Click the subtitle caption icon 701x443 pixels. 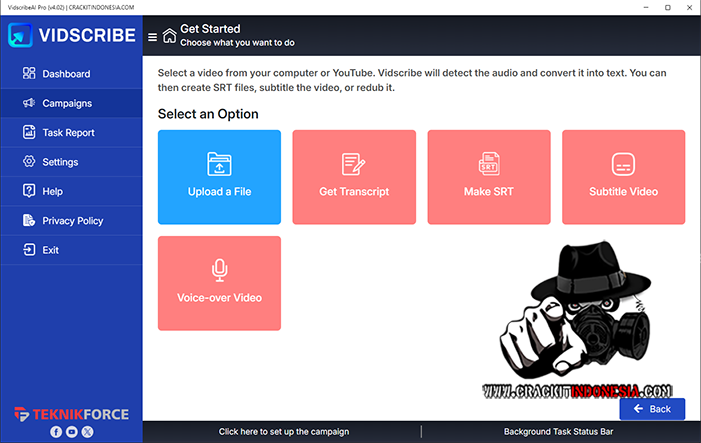(x=623, y=164)
